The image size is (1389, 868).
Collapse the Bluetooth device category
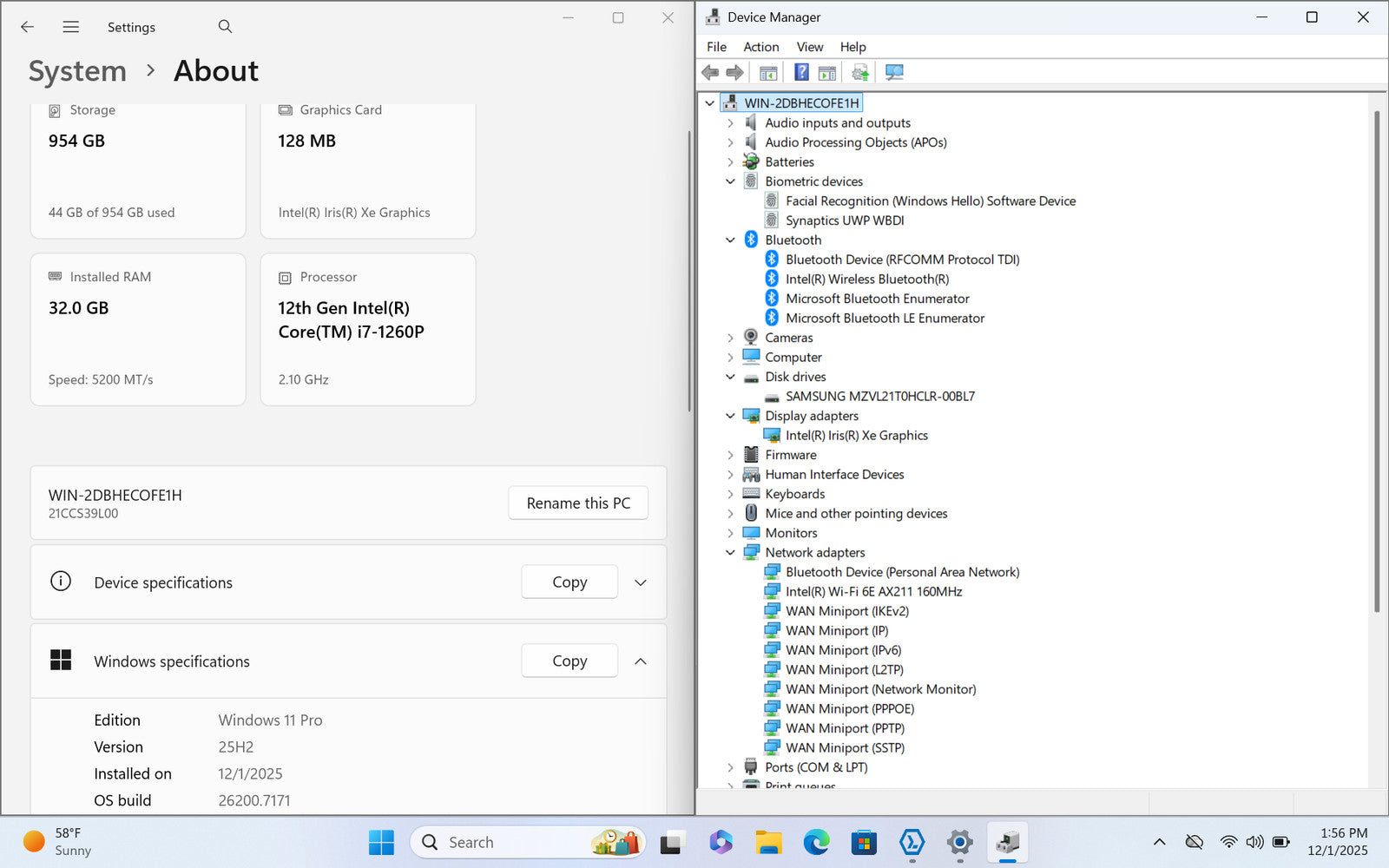point(730,240)
